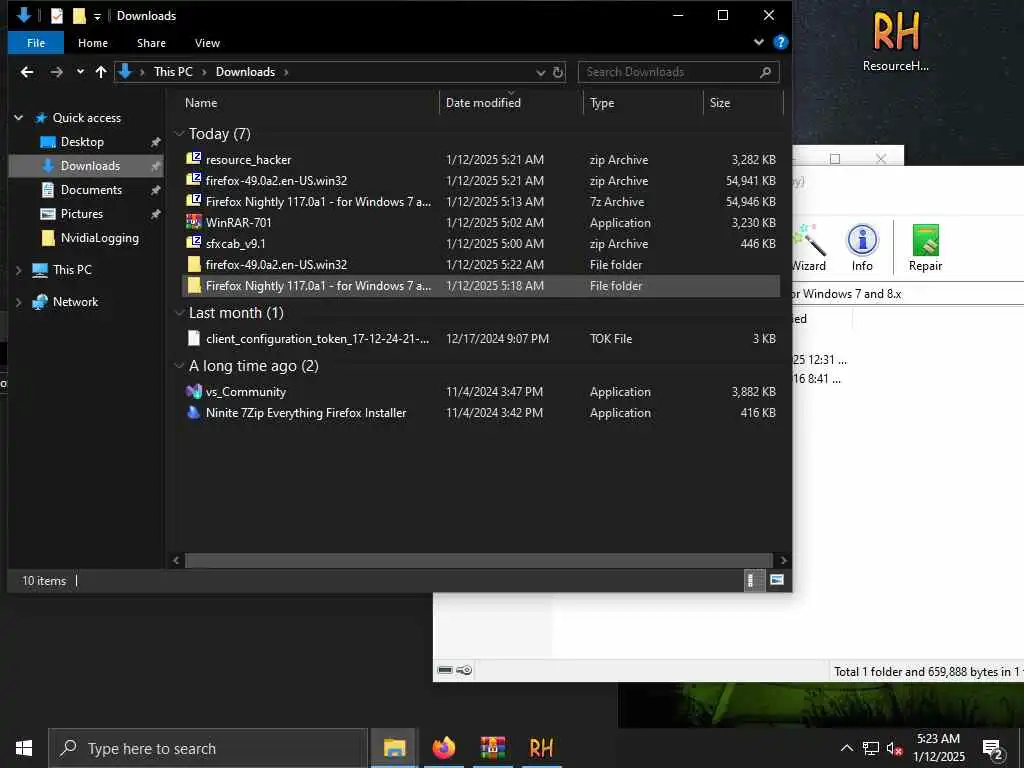This screenshot has width=1024, height=768.
Task: Collapse the Last month (1) group
Action: (x=179, y=313)
